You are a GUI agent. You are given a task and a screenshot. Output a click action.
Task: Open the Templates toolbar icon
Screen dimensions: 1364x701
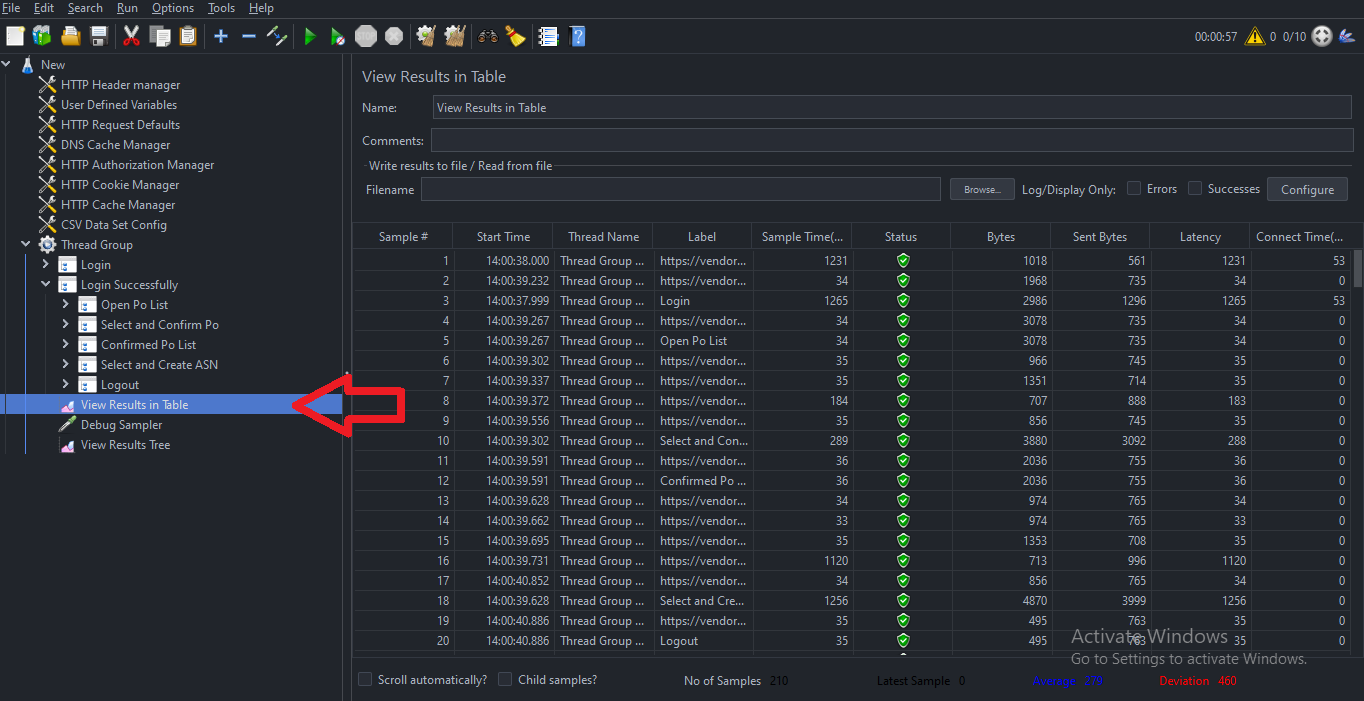(42, 36)
